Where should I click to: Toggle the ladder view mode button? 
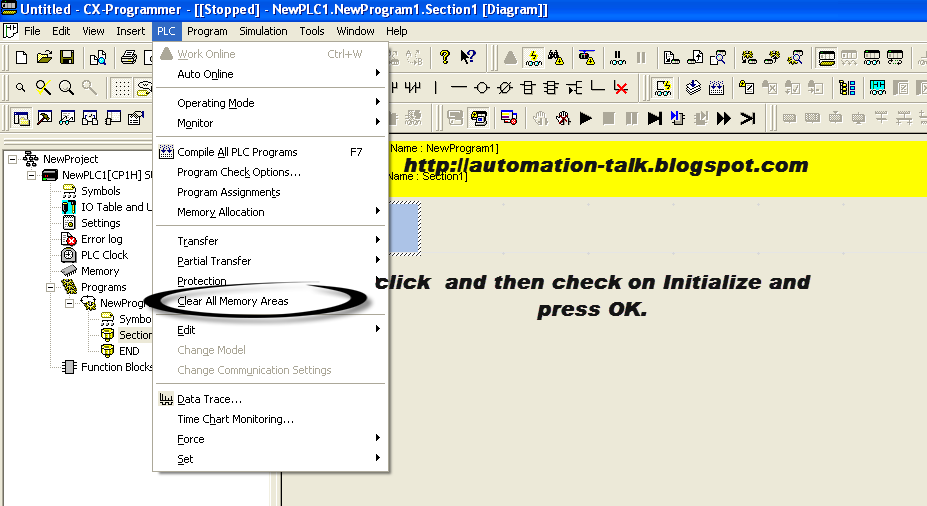coord(826,57)
